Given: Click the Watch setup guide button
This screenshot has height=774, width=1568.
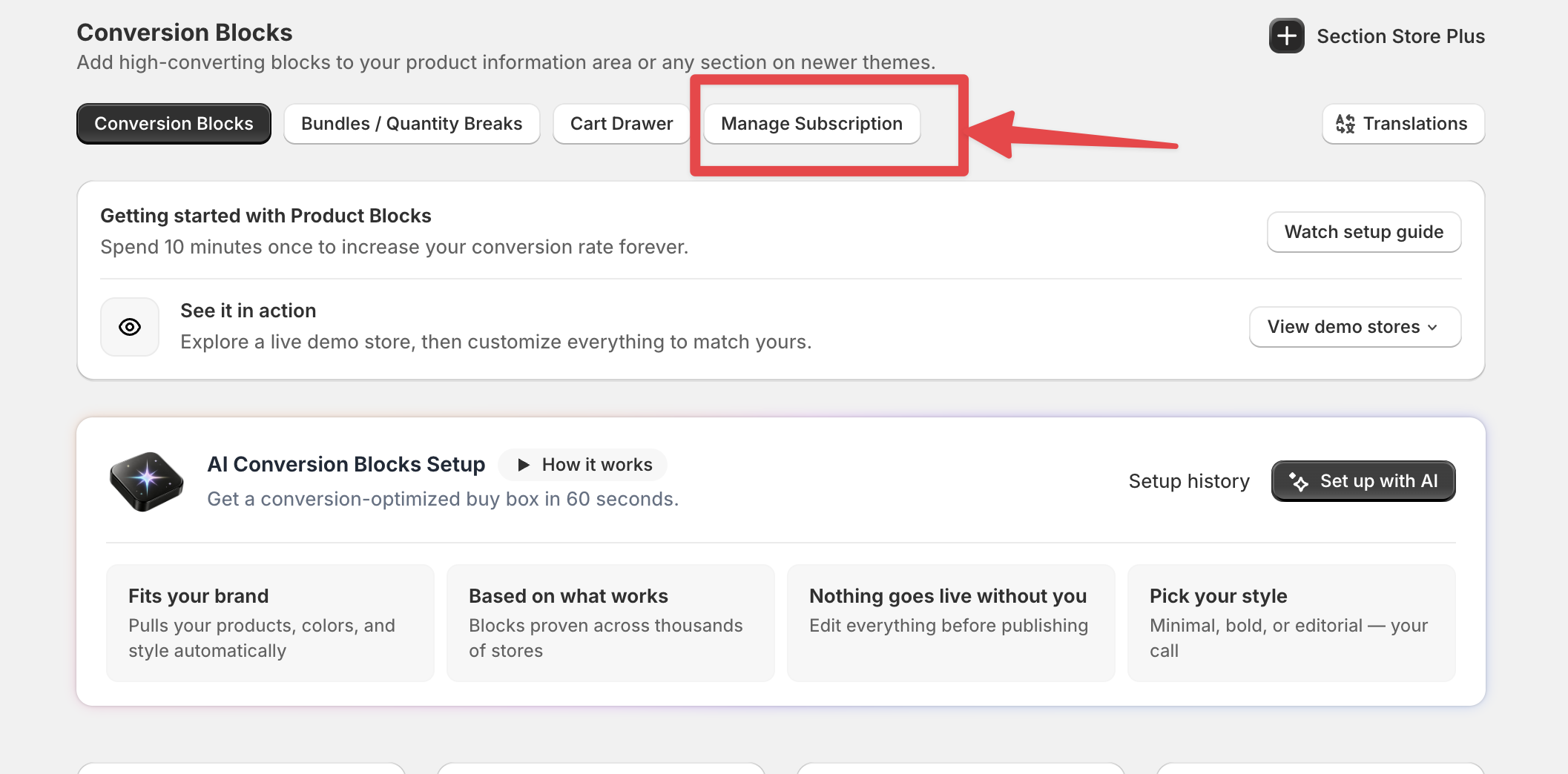Looking at the screenshot, I should coord(1364,232).
